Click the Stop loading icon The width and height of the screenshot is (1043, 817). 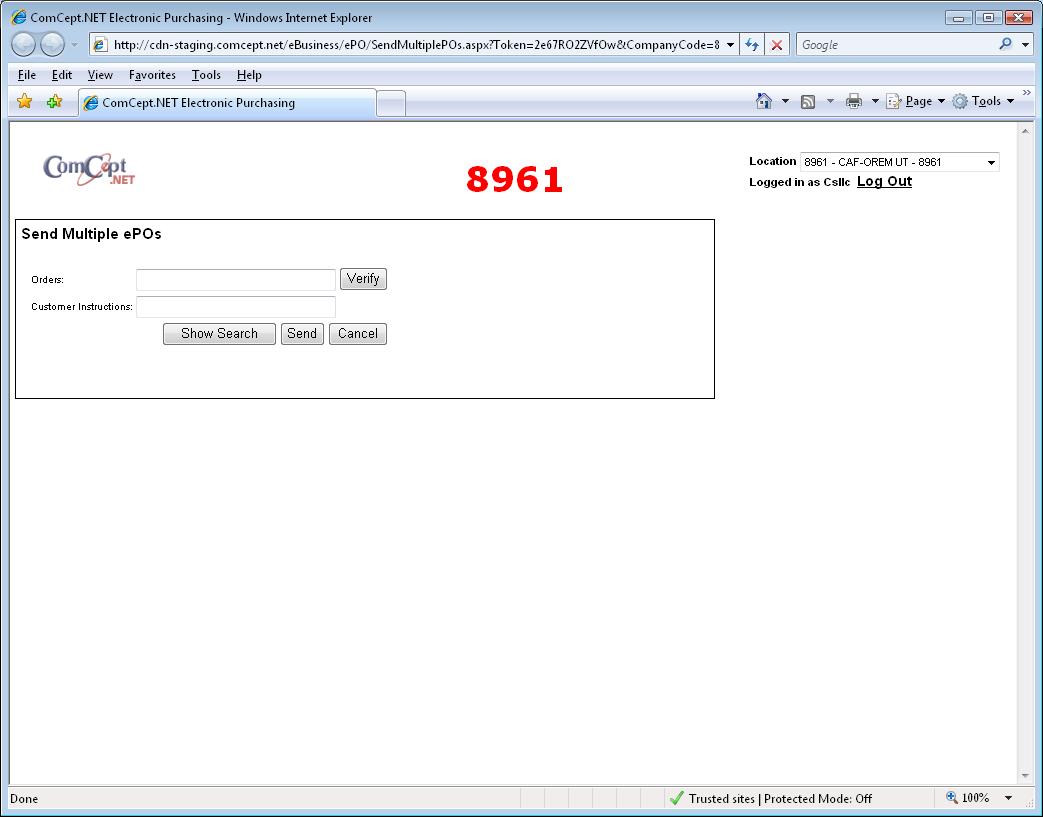pyautogui.click(x=776, y=45)
